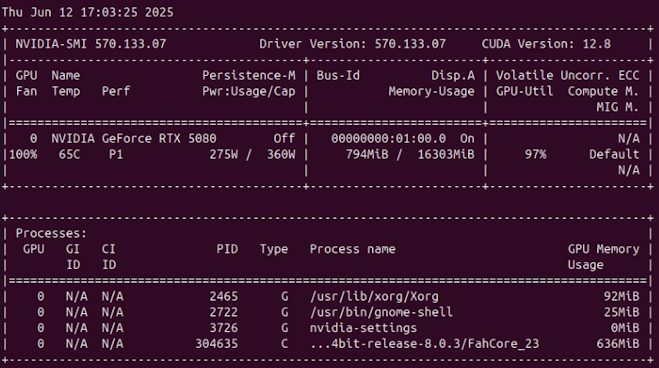
Task: Click the 25MiB memory usage of gnome-shell
Action: tap(621, 313)
